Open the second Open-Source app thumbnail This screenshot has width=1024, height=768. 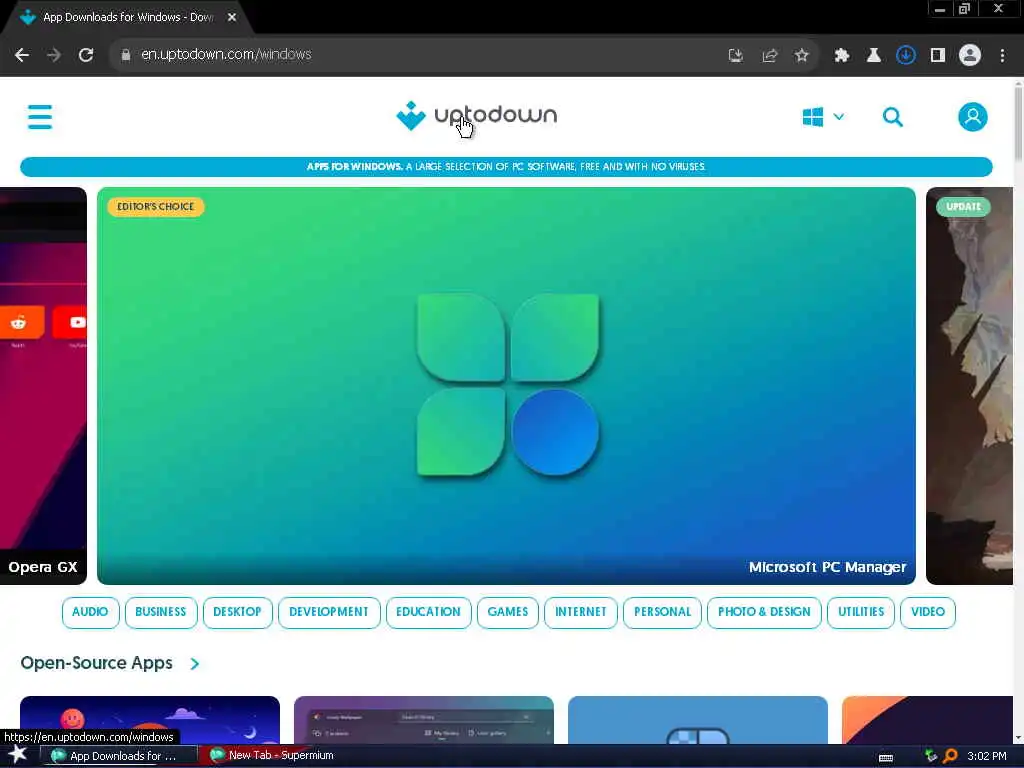tap(424, 720)
